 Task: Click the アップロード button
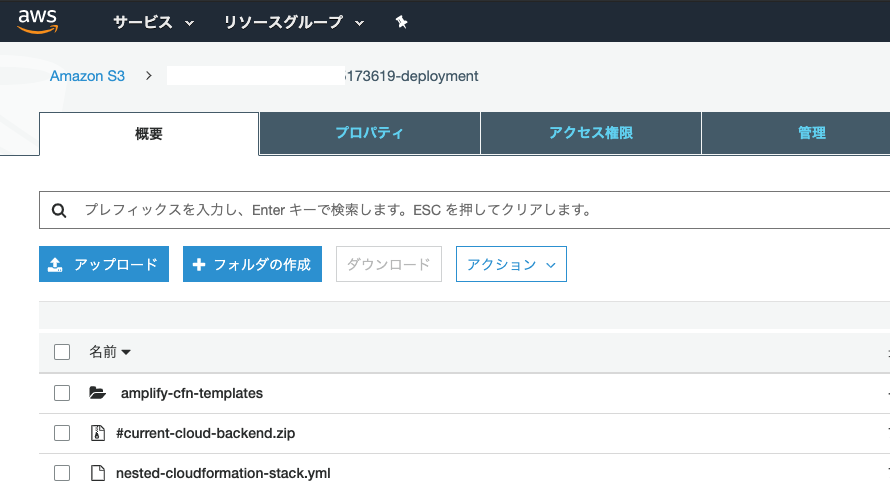tap(104, 264)
